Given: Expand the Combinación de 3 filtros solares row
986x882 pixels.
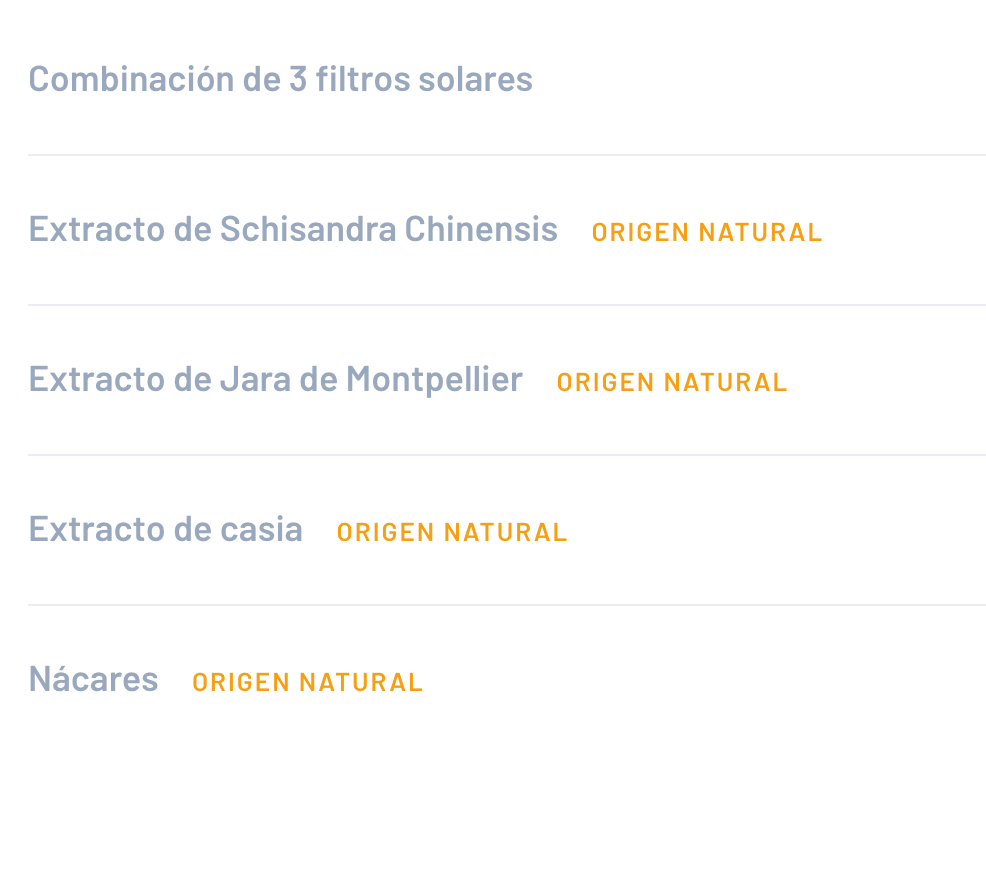Looking at the screenshot, I should tap(760, 80).
